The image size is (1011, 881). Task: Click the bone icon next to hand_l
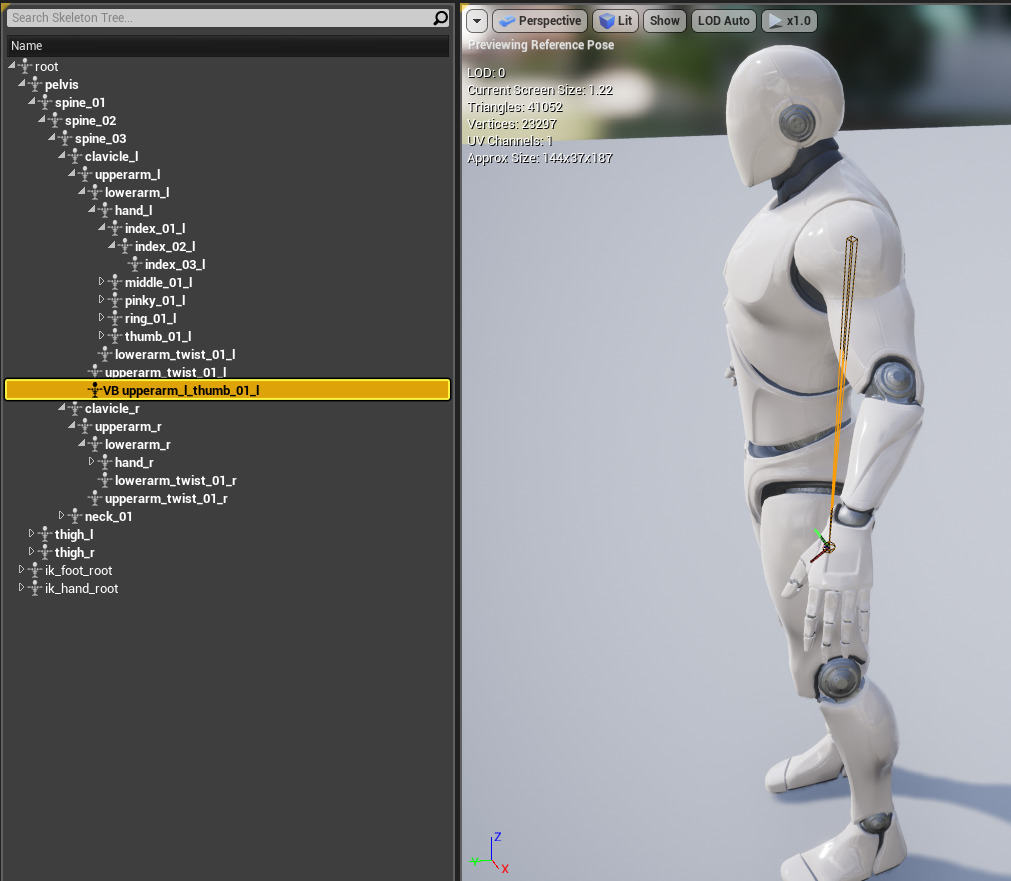click(105, 211)
